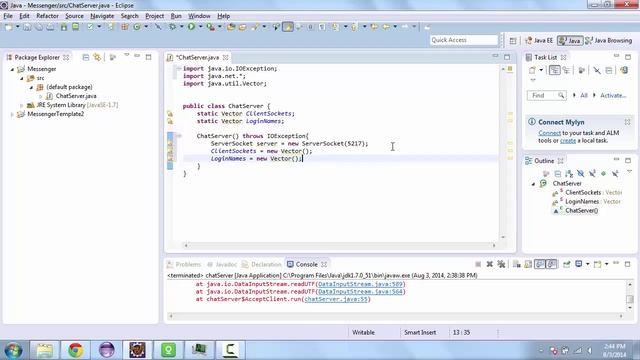The width and height of the screenshot is (640, 360).
Task: Click Clear Console icon in Console toolbar
Action: [516, 264]
